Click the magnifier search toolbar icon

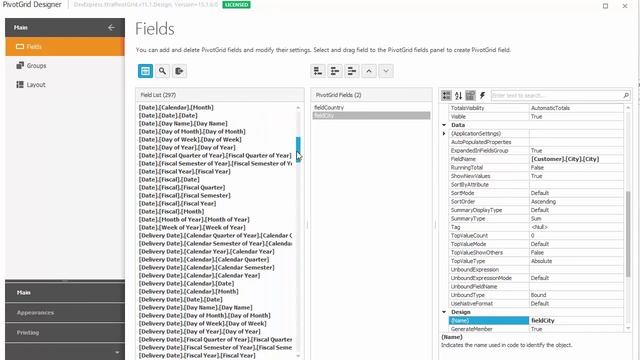point(162,71)
